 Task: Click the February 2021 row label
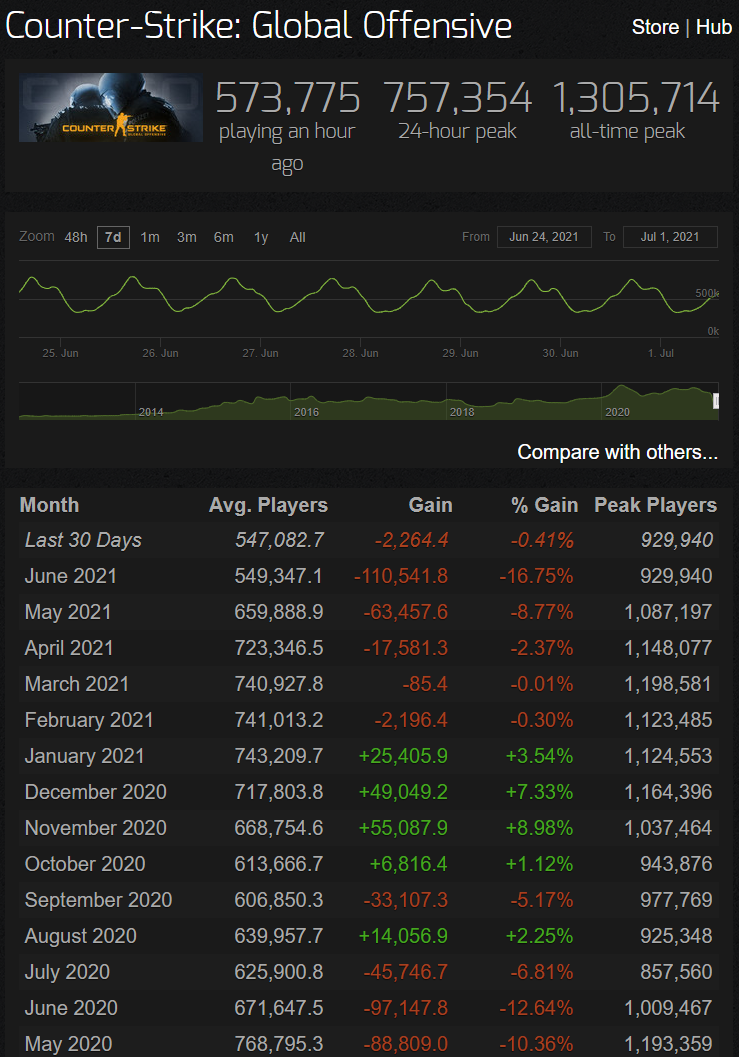tap(89, 720)
